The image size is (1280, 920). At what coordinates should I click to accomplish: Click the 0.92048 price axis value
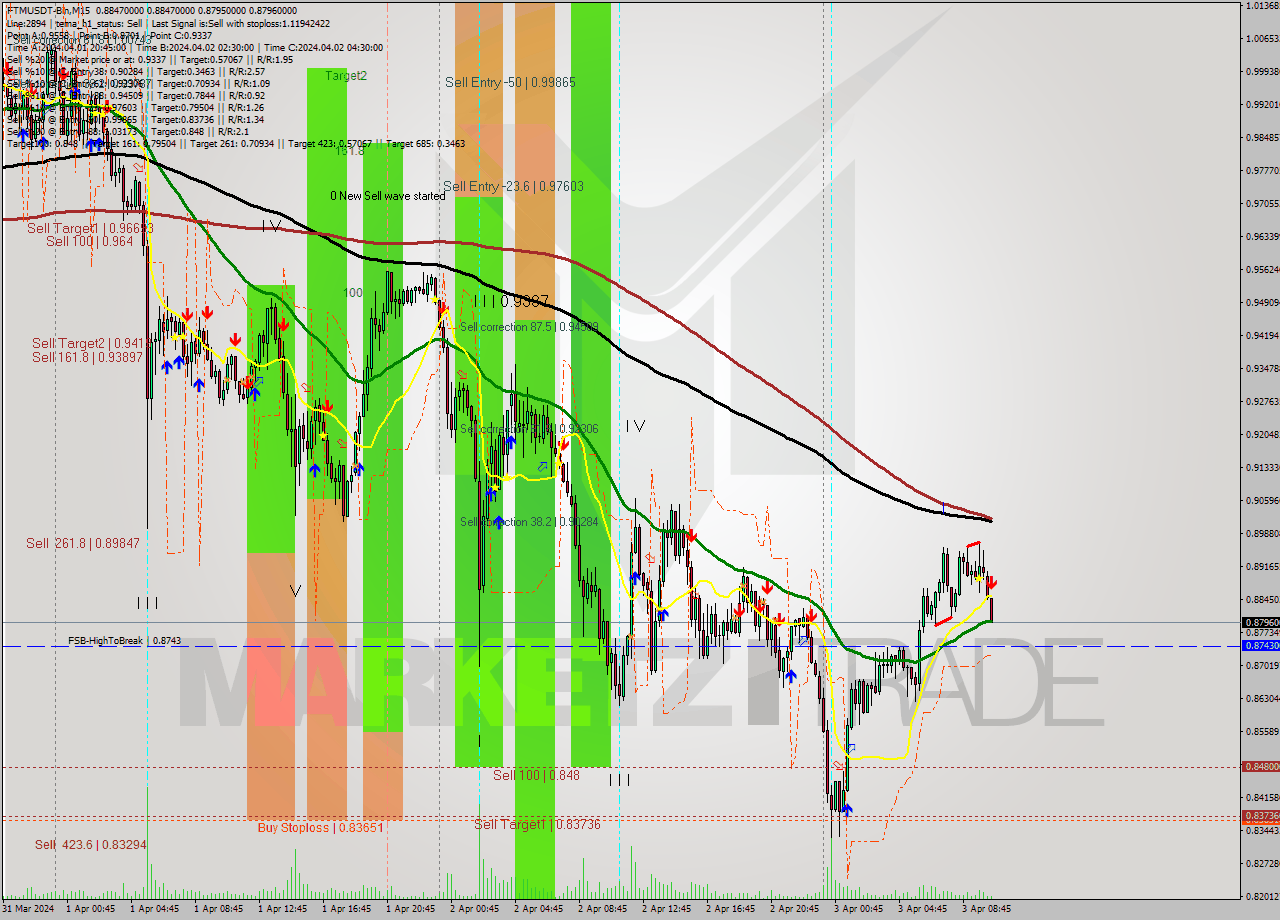[1263, 434]
